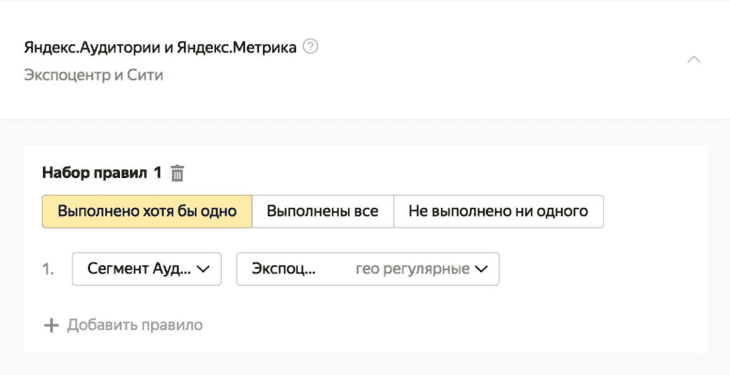The image size is (730, 375).
Task: Click "Добавить правило" link
Action: point(123,325)
